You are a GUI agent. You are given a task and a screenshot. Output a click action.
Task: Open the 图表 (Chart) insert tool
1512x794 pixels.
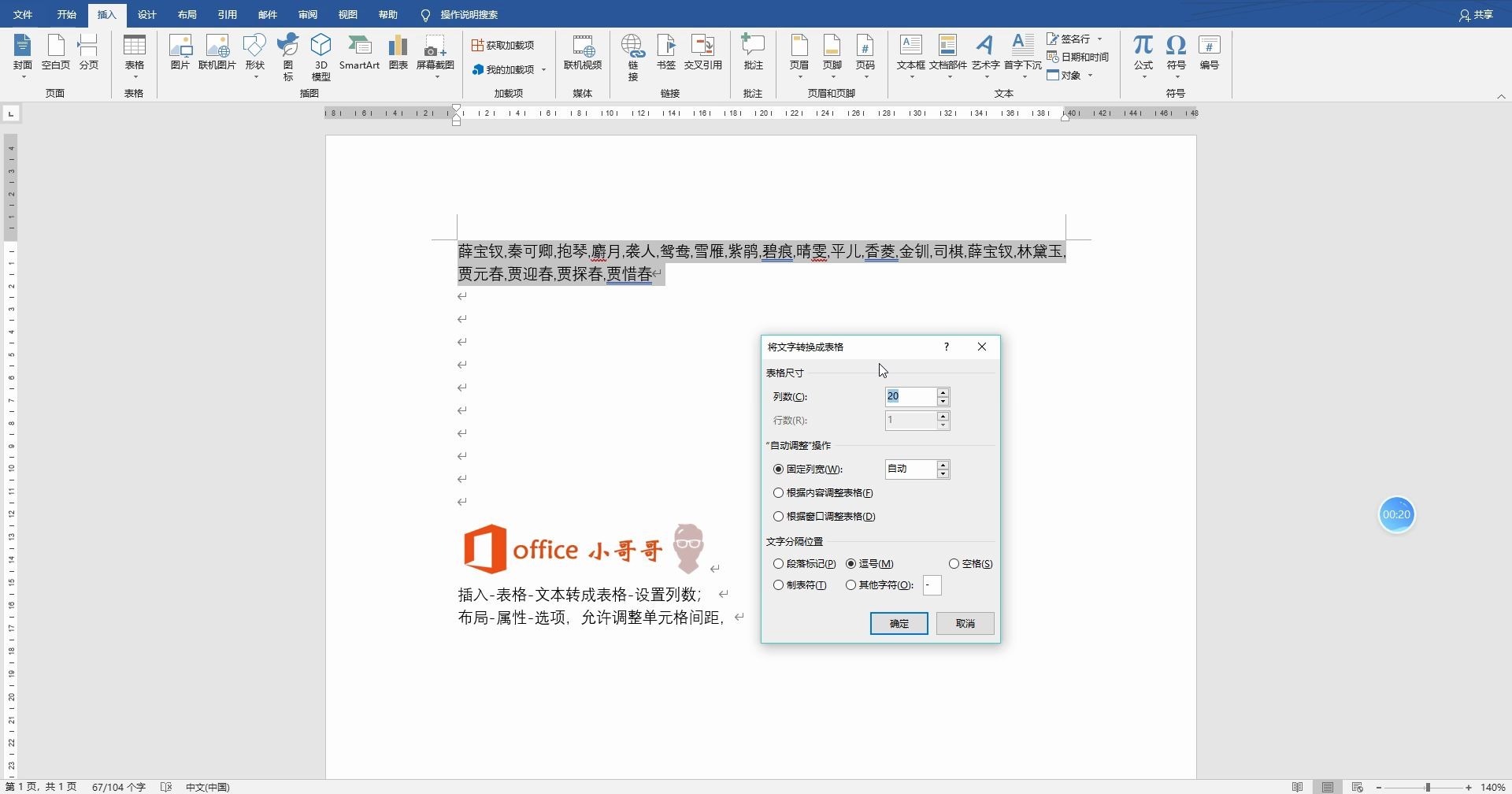click(x=398, y=55)
